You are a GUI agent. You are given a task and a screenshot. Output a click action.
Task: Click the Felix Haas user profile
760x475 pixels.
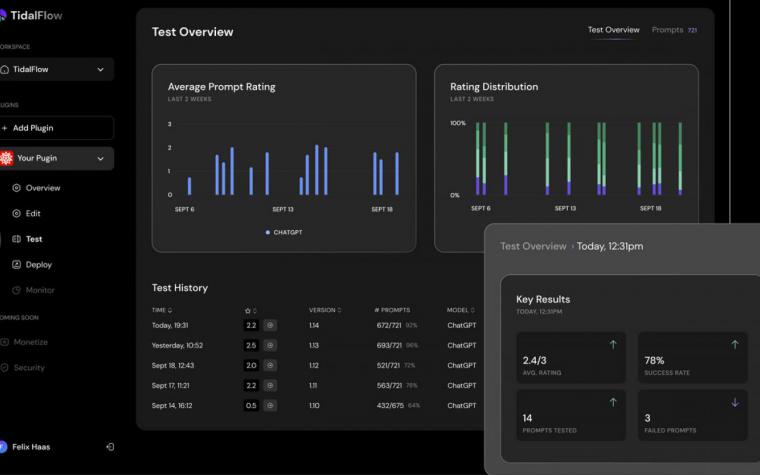coord(25,447)
